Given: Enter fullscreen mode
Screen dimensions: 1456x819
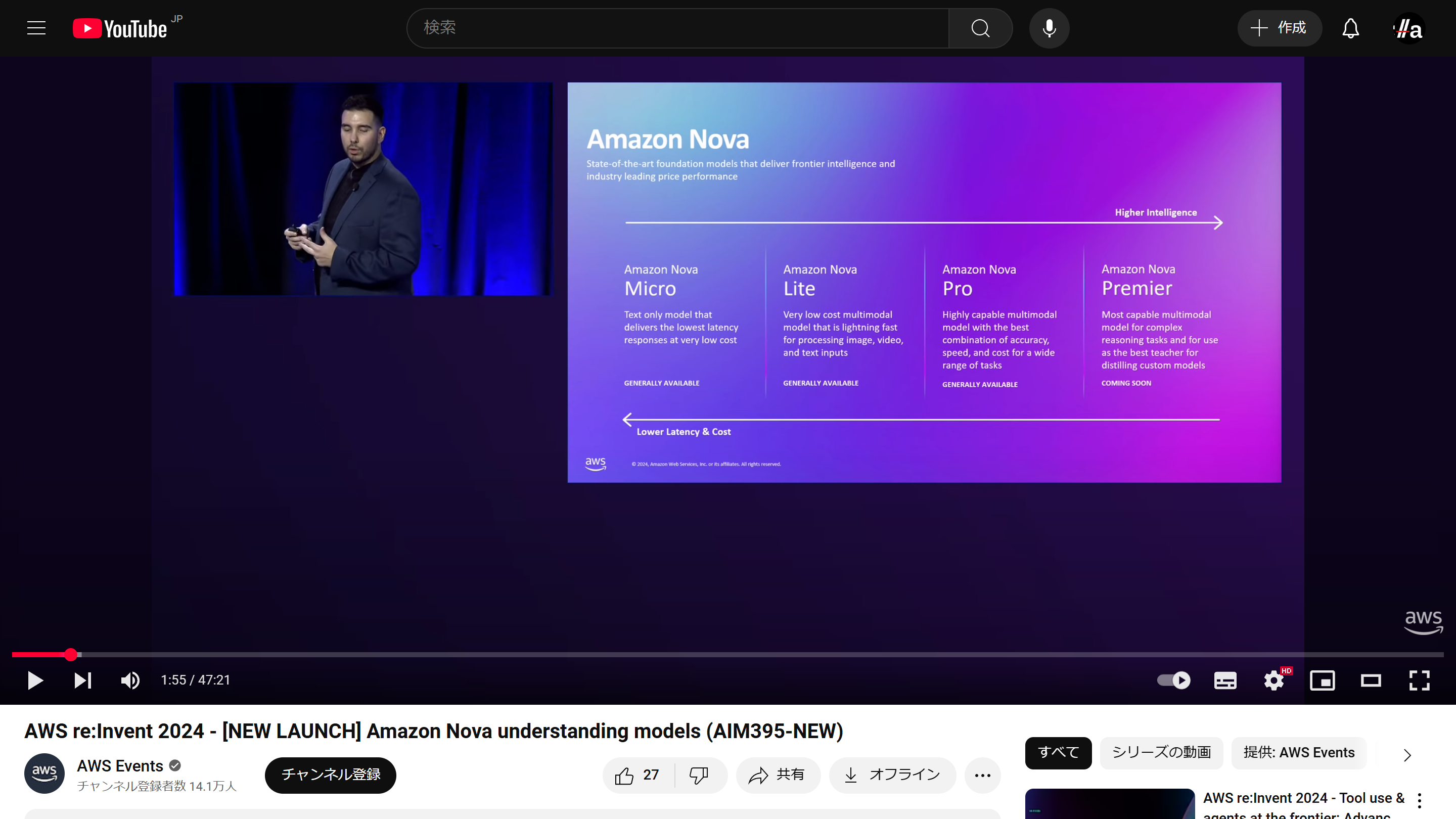Looking at the screenshot, I should click(1419, 680).
